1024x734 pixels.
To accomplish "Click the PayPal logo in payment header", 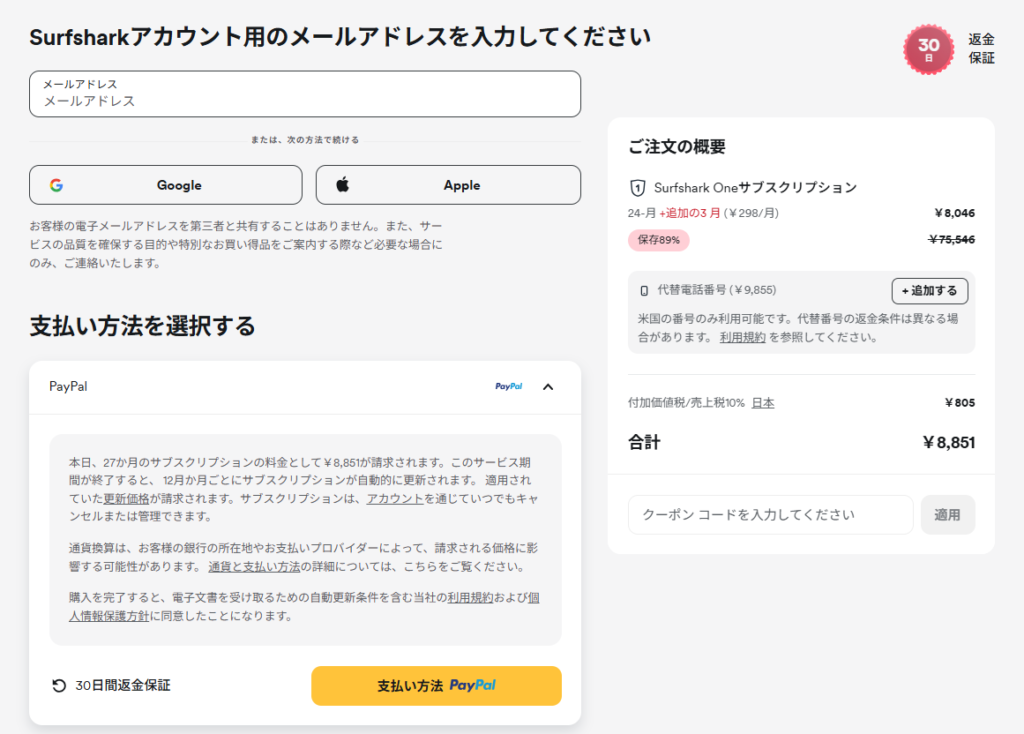I will pyautogui.click(x=509, y=387).
